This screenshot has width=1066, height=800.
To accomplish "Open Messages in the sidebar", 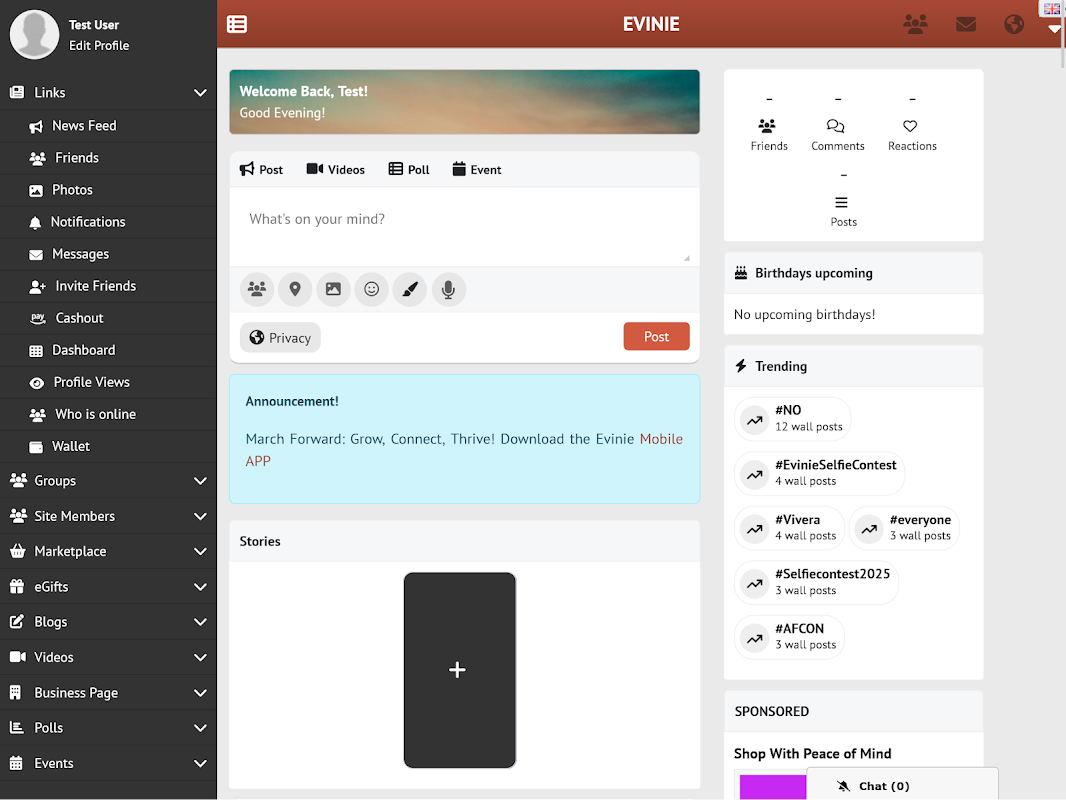I will [109, 254].
